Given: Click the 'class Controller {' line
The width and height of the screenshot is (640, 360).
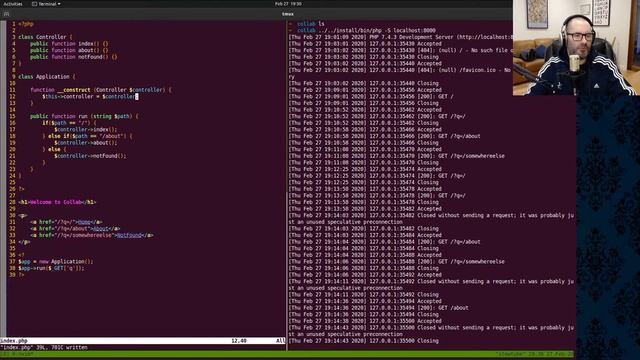Looking at the screenshot, I should point(45,37).
